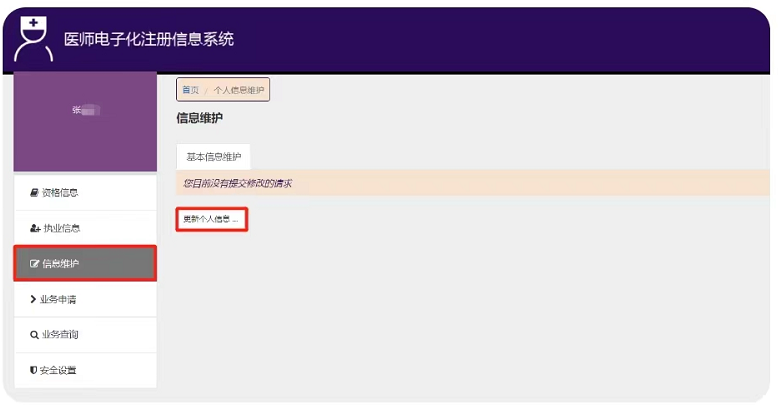Image resolution: width=778 pixels, height=405 pixels.
Task: Click the user-plus icon beside 执业信息
Action: tap(34, 228)
